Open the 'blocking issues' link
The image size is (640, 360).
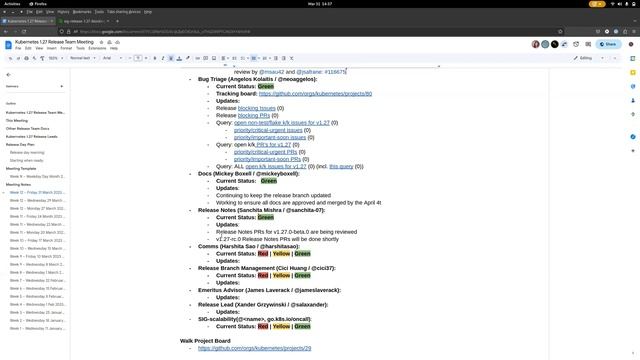(256, 108)
